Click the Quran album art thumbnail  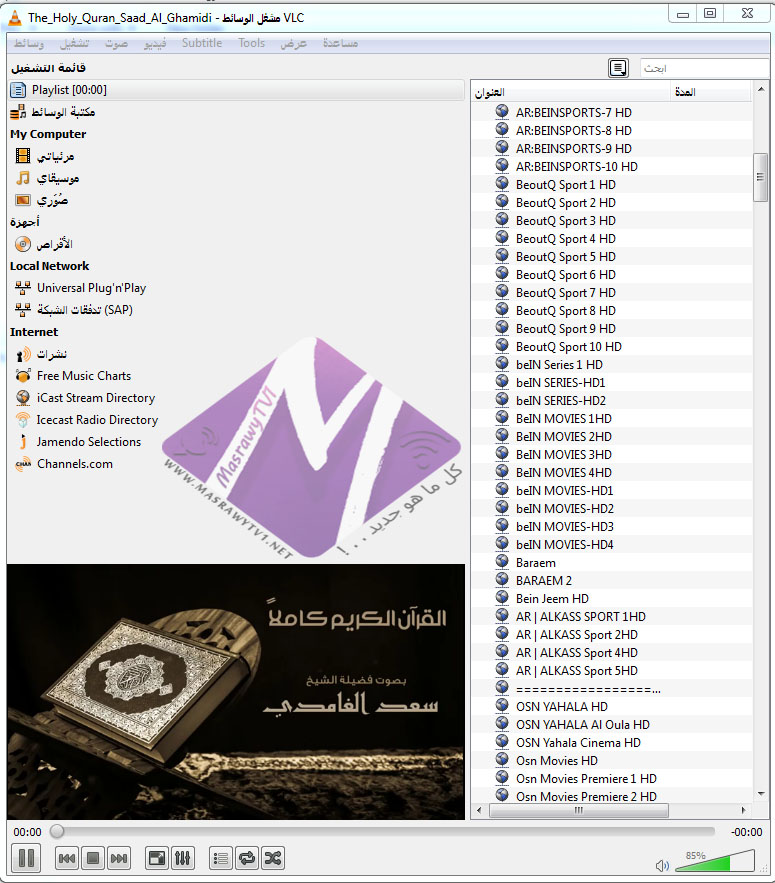pos(236,692)
